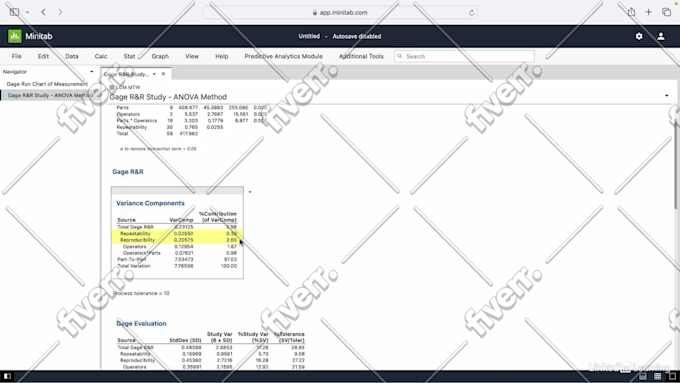The height and width of the screenshot is (383, 680).
Task: Toggle the Navigator pane icon in bottom bar
Action: 7,376
